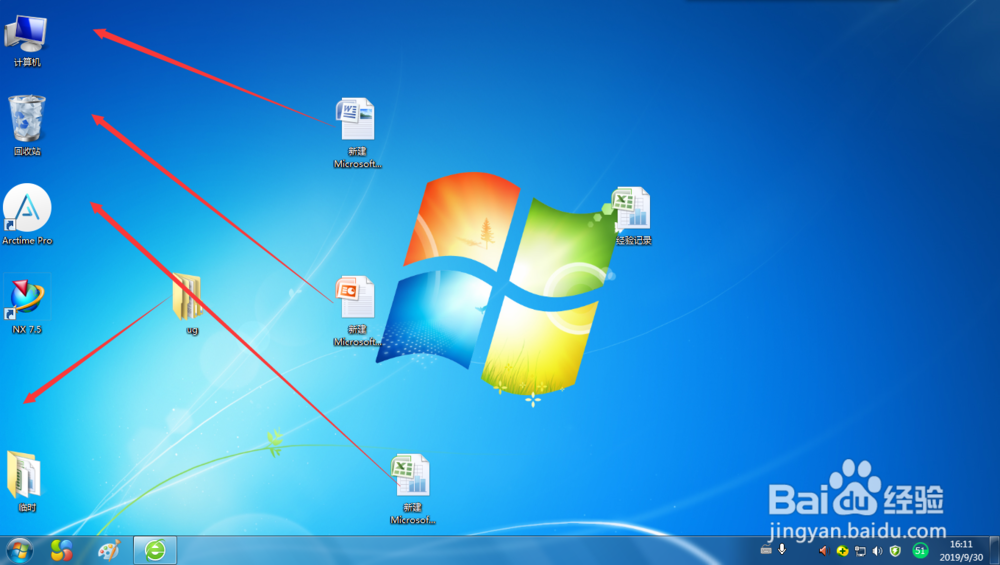Select the 新建 Microsoft Excel file icon
The height and width of the screenshot is (565, 1000).
pyautogui.click(x=412, y=489)
